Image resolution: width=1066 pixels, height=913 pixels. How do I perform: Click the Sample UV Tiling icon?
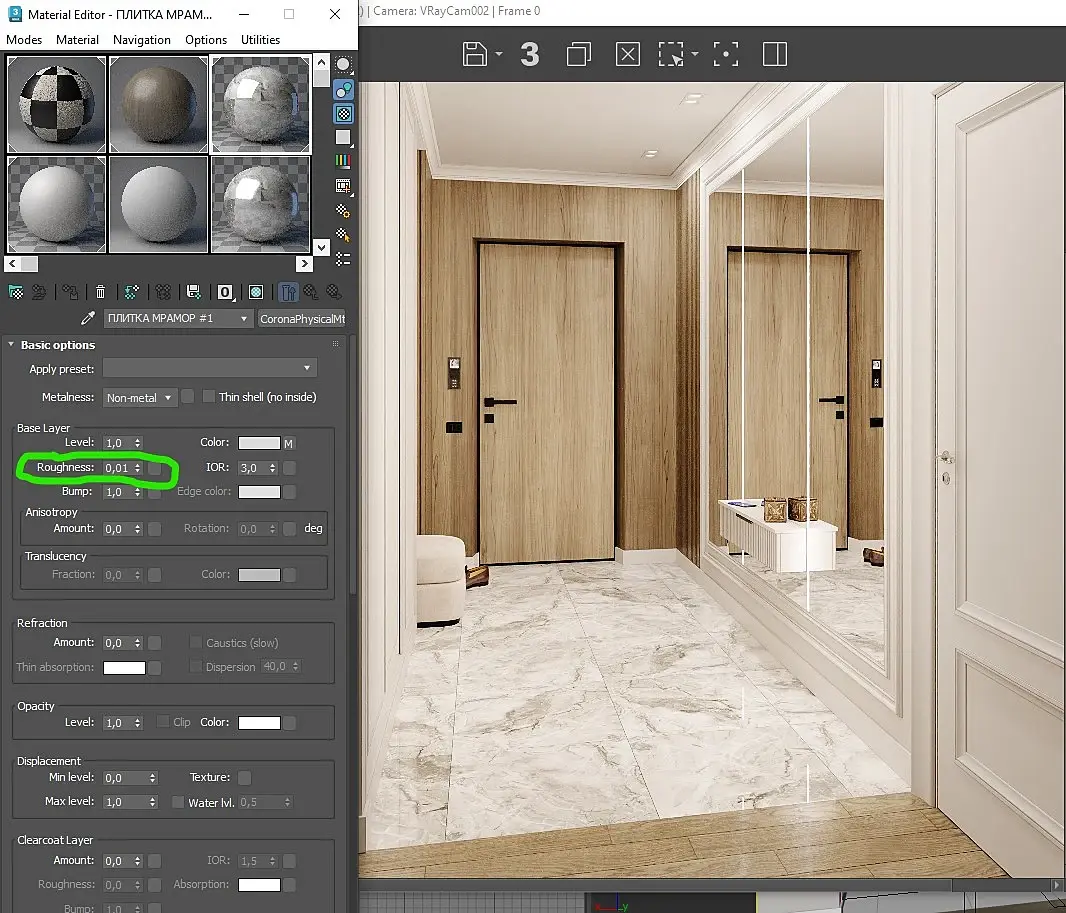coord(343,137)
